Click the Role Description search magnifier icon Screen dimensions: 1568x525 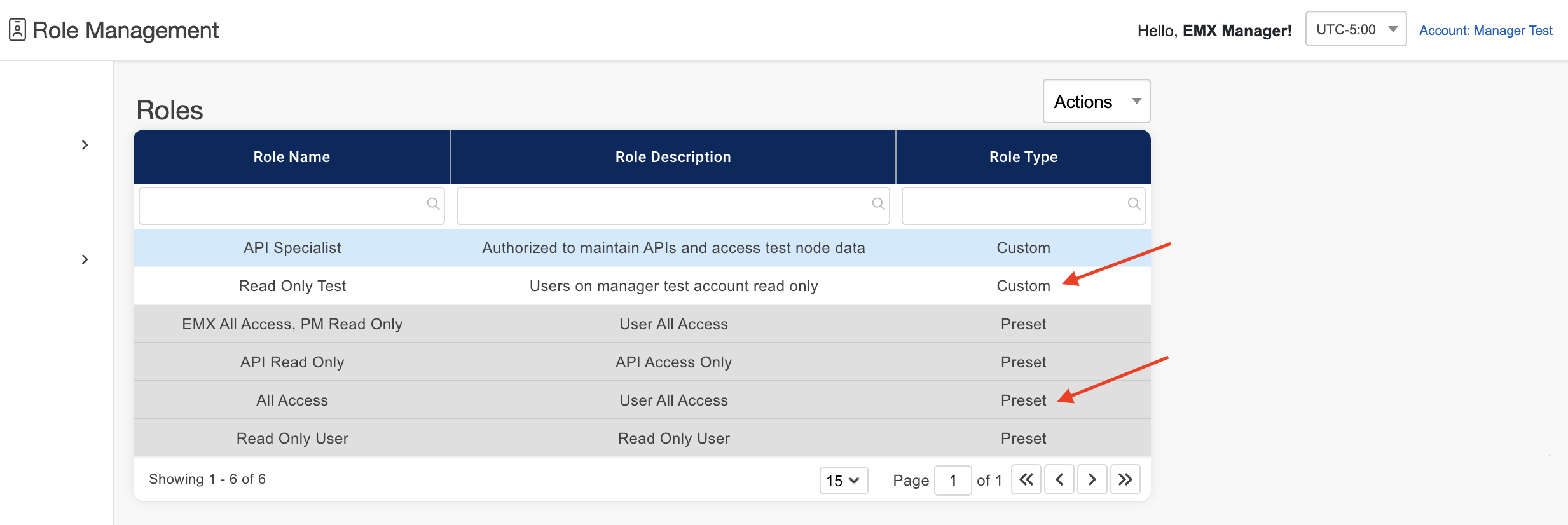tap(878, 204)
